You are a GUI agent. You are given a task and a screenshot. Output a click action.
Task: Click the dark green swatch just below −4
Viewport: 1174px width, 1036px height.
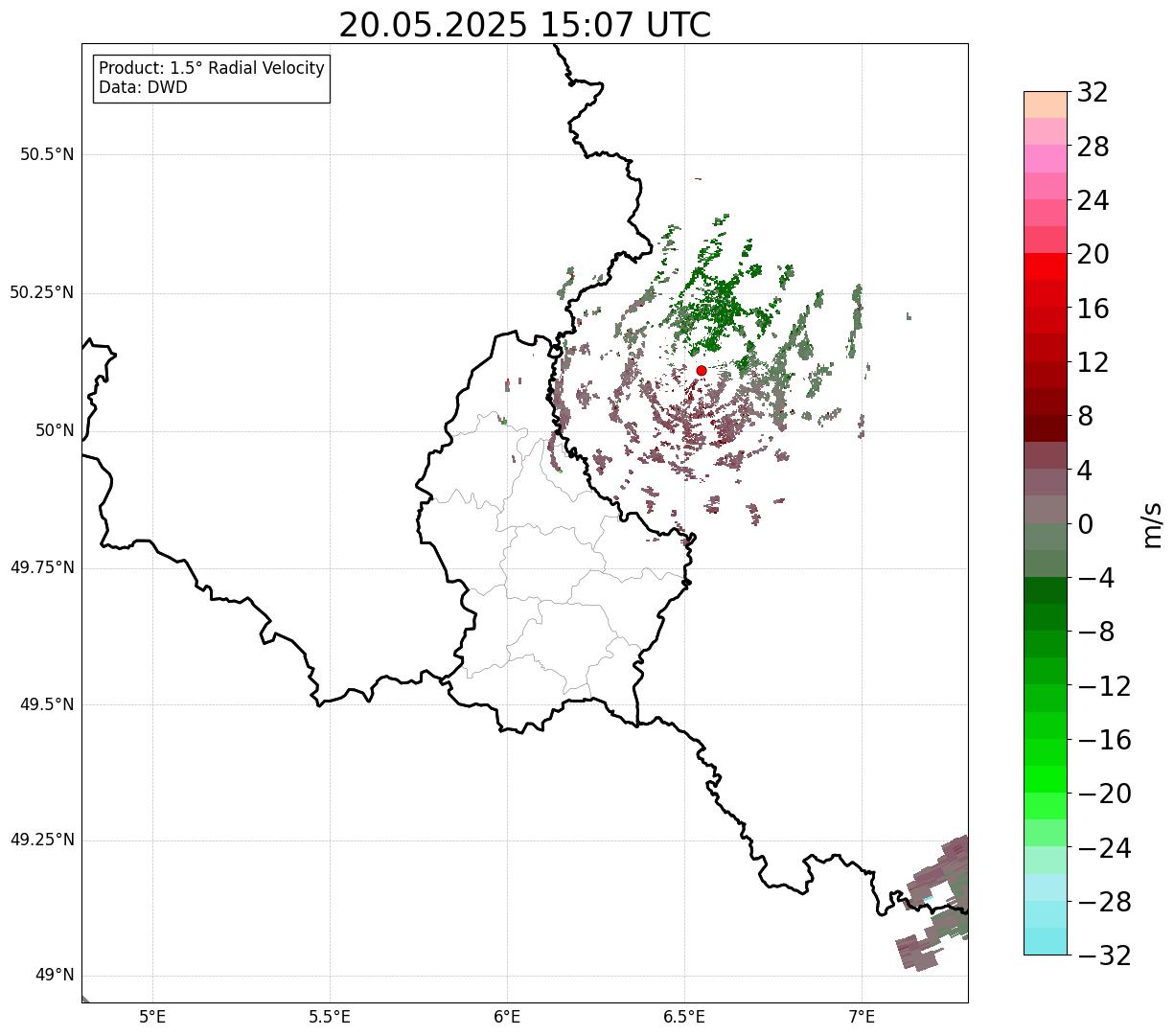tap(1046, 590)
